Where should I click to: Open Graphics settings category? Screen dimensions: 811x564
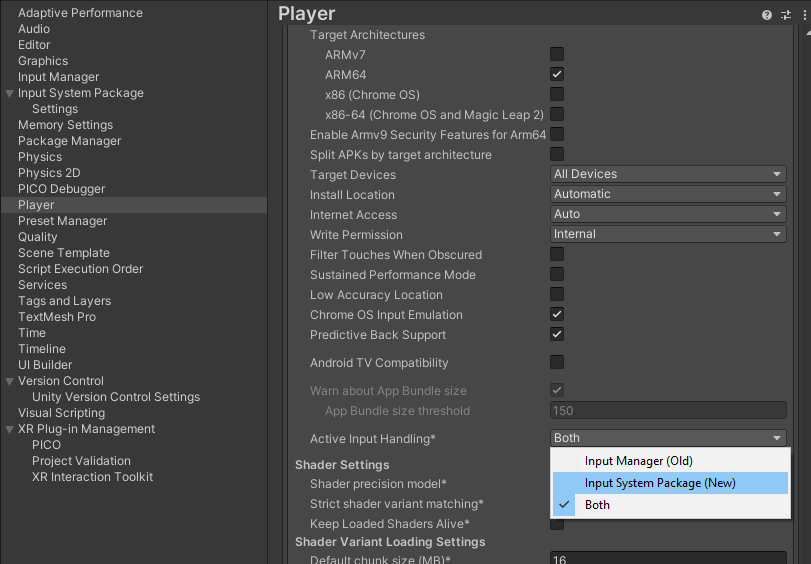(43, 61)
